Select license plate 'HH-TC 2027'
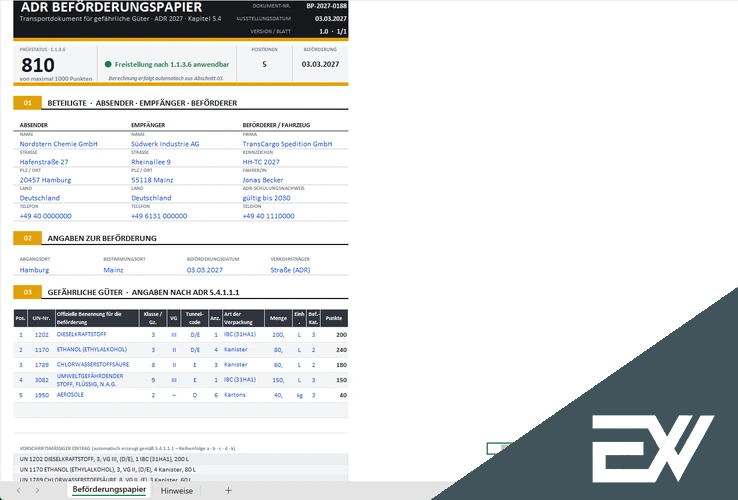Screen dimensions: 738x500 (x=261, y=162)
